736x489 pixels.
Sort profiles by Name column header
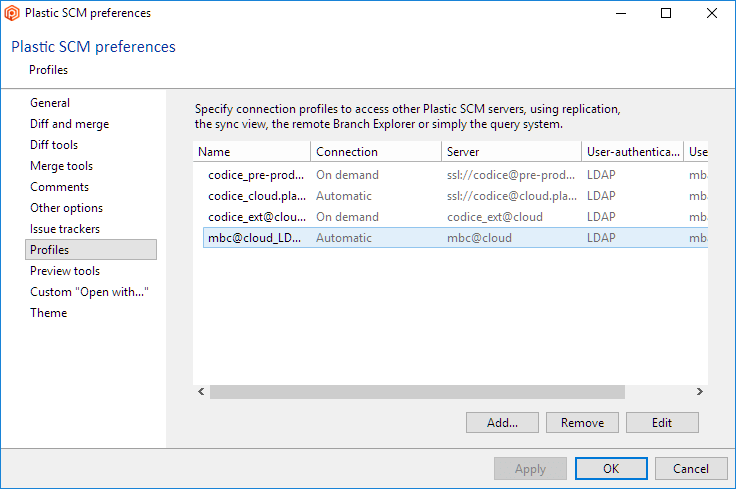coord(252,152)
